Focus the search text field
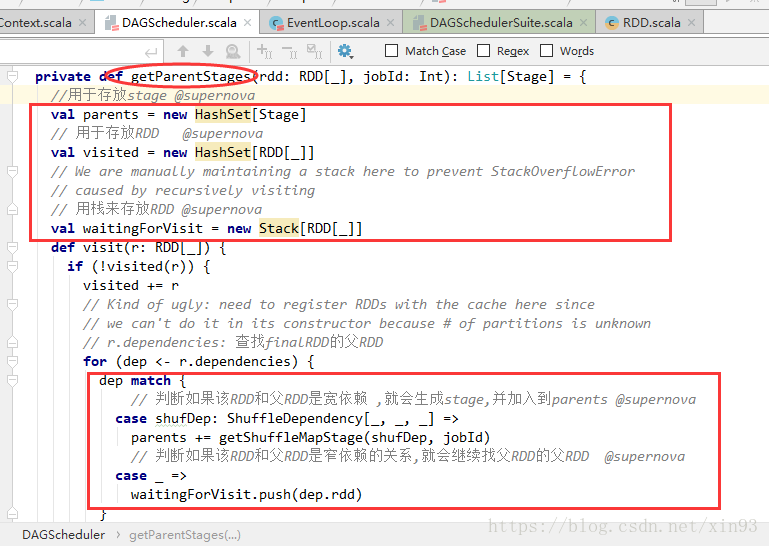Image resolution: width=769 pixels, height=546 pixels. tap(81, 51)
